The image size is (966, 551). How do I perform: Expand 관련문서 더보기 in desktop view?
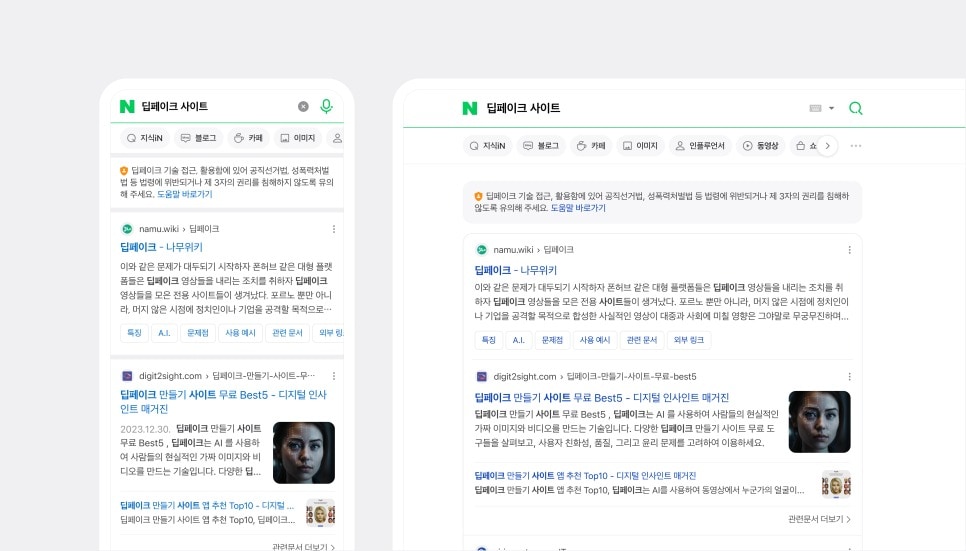point(819,520)
